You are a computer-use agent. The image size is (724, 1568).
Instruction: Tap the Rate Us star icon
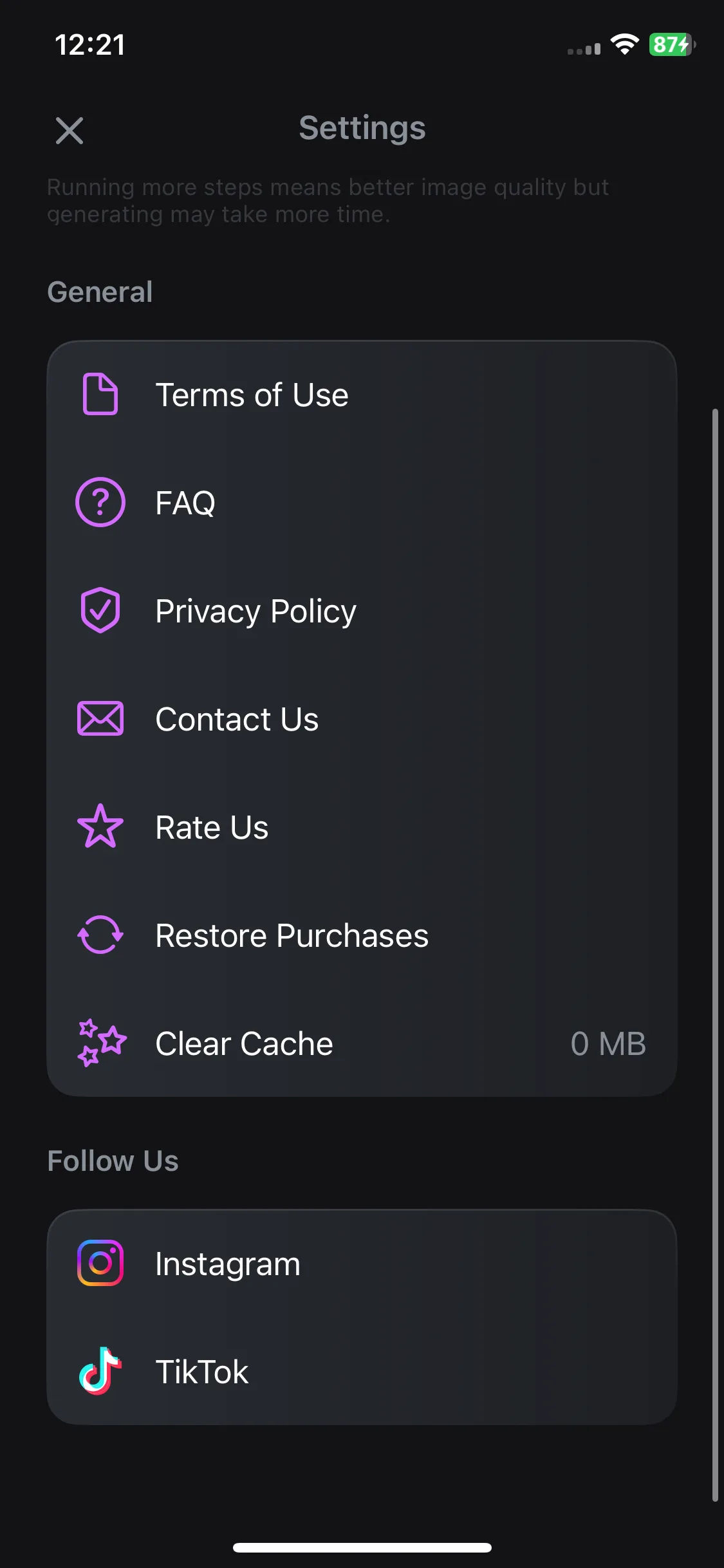point(100,826)
